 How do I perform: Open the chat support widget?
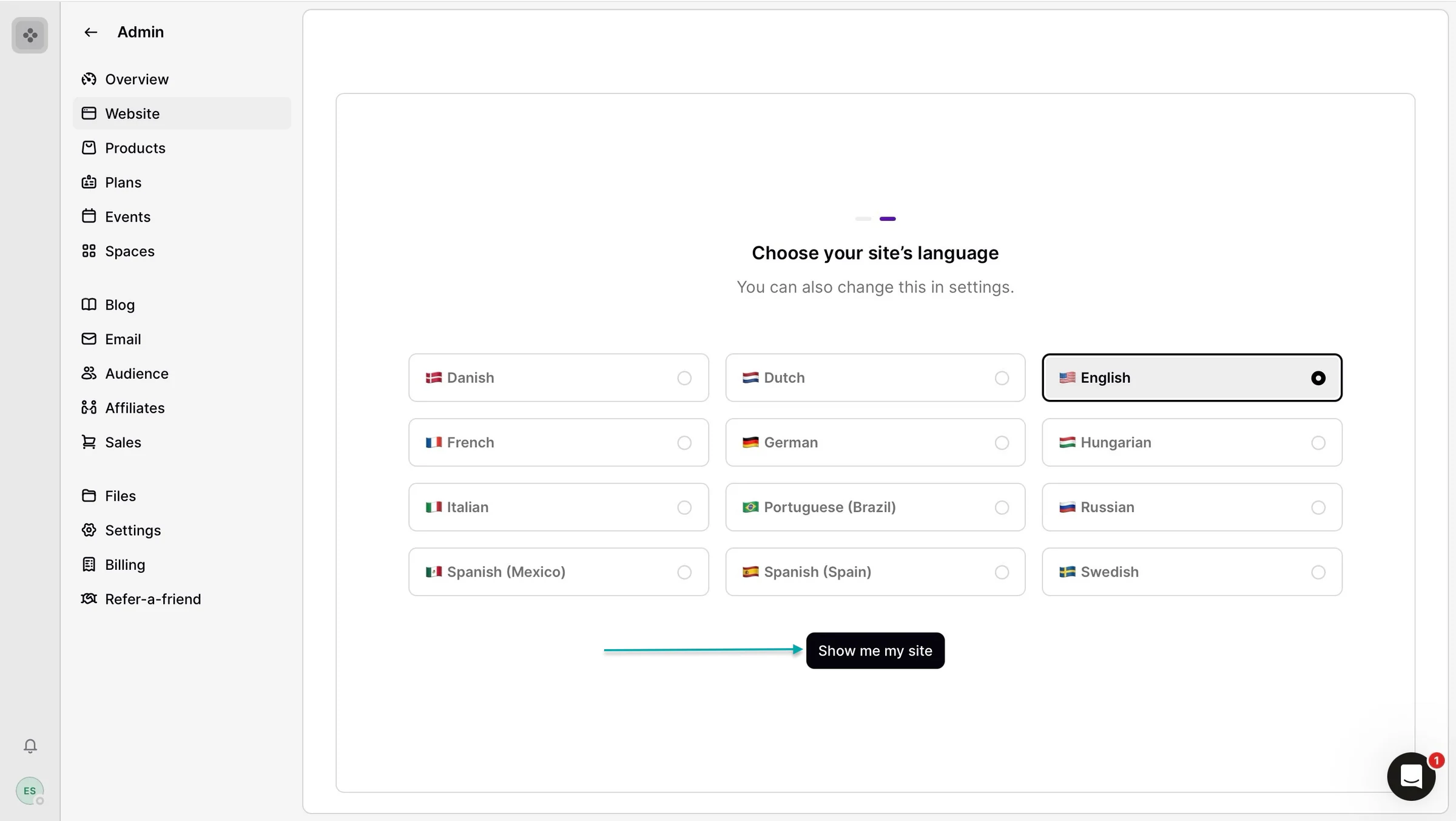click(x=1411, y=776)
